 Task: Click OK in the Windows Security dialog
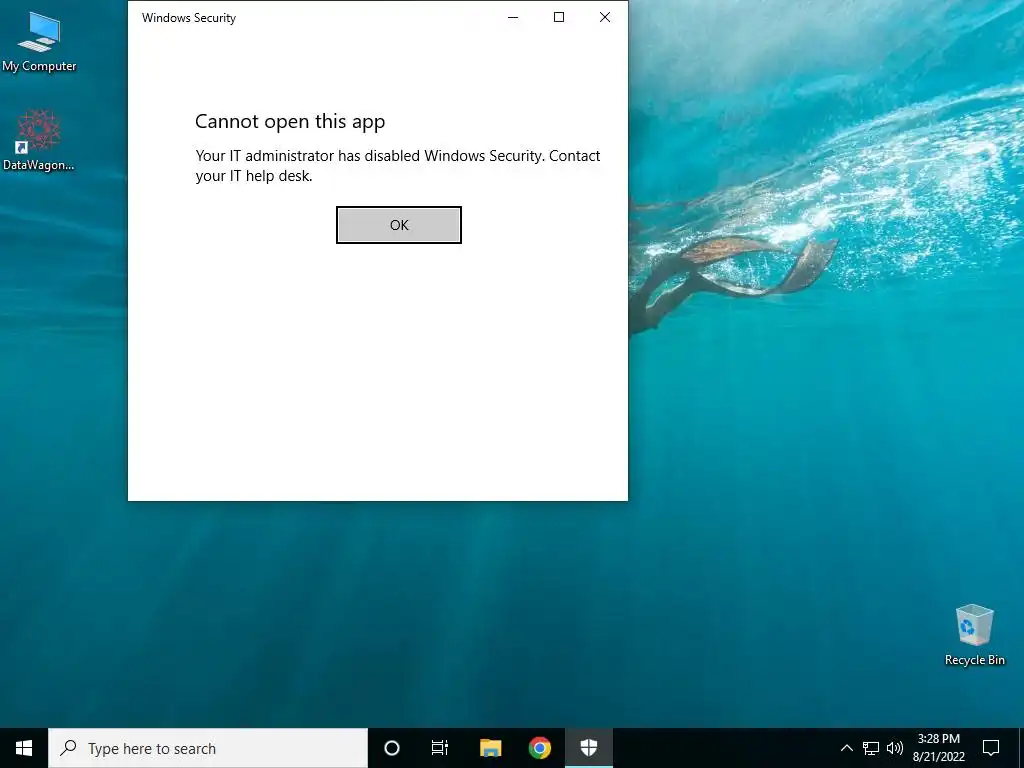click(x=398, y=225)
